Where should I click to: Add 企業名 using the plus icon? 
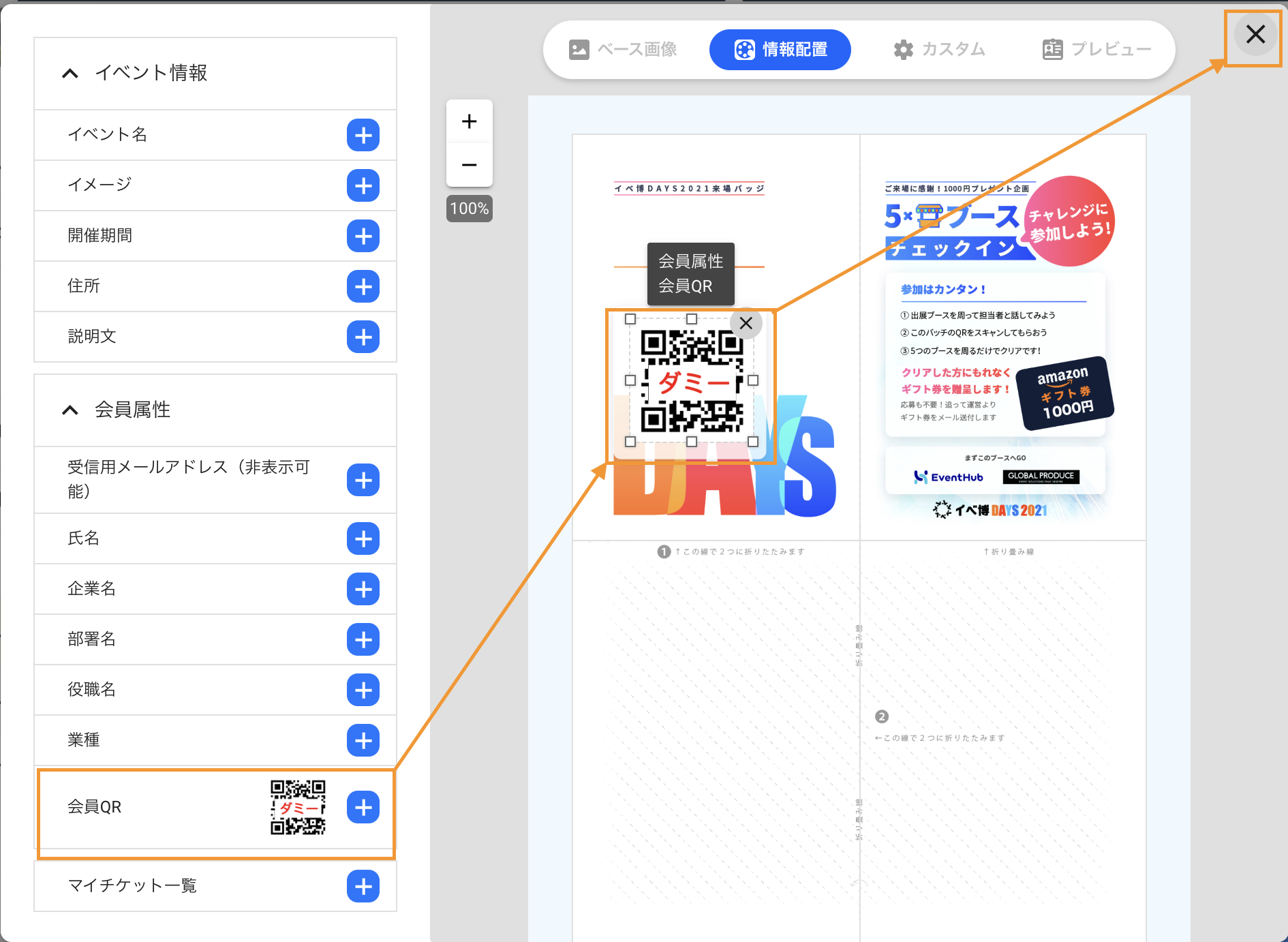tap(363, 589)
